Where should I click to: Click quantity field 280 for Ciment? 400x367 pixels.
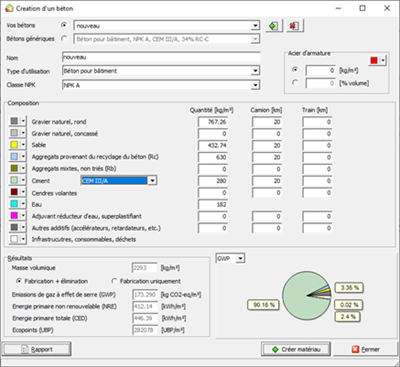coord(213,181)
